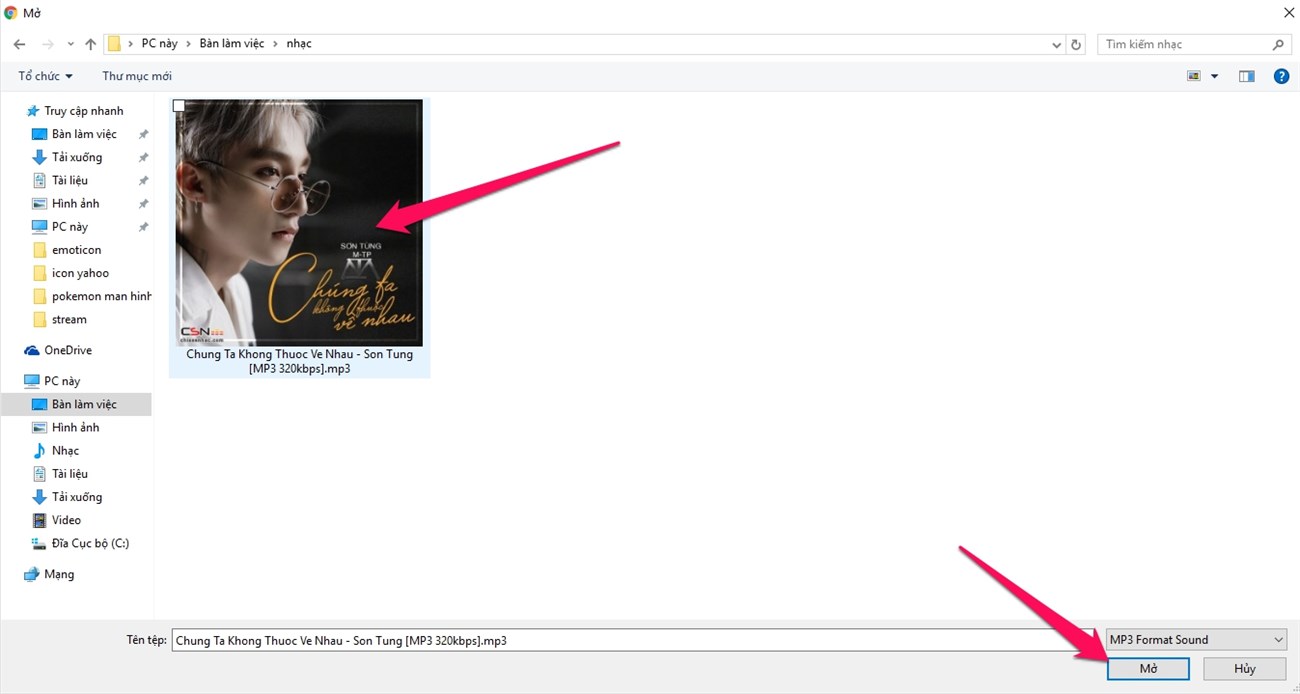Expand address bar history dropdown

coord(1057,45)
